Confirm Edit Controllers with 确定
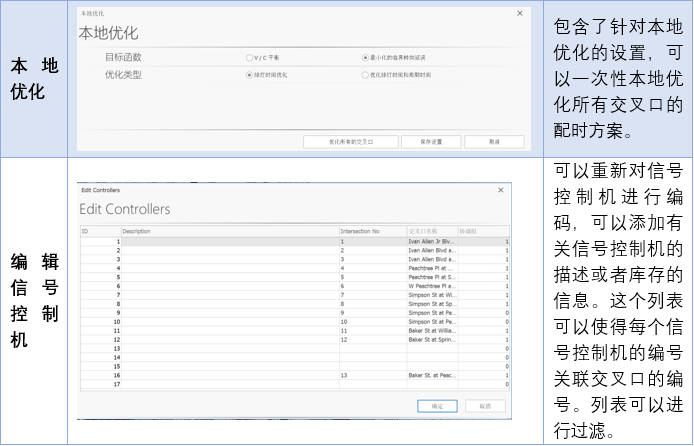Screen dimensions: 694x446 [x=437, y=405]
